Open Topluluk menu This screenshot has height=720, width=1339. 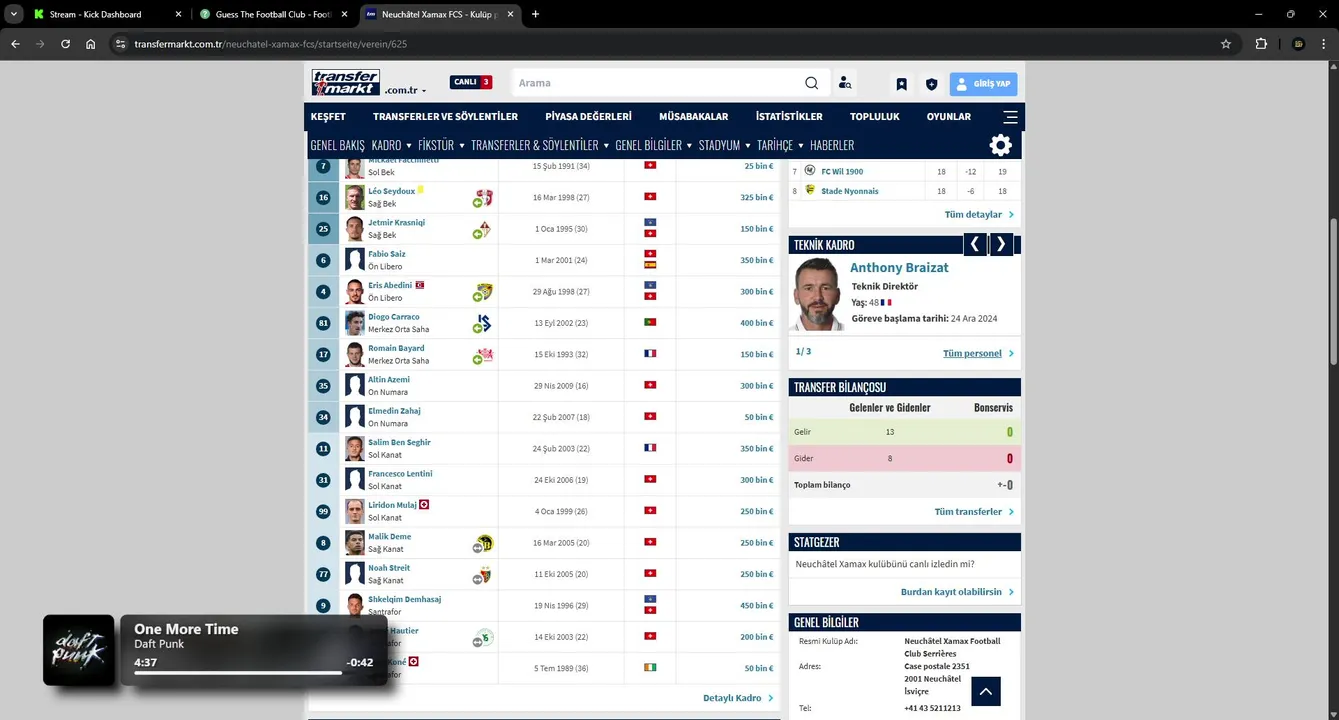tap(875, 117)
